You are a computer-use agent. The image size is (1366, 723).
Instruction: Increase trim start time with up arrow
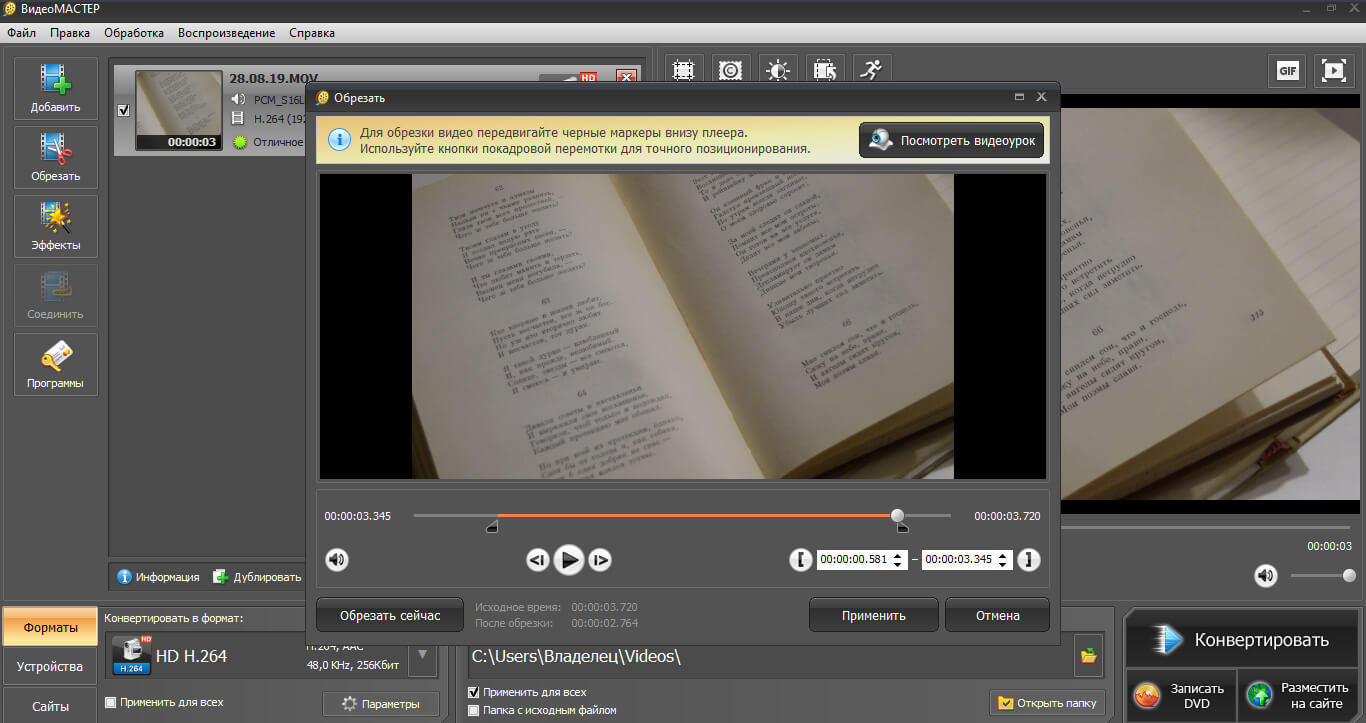pyautogui.click(x=900, y=555)
